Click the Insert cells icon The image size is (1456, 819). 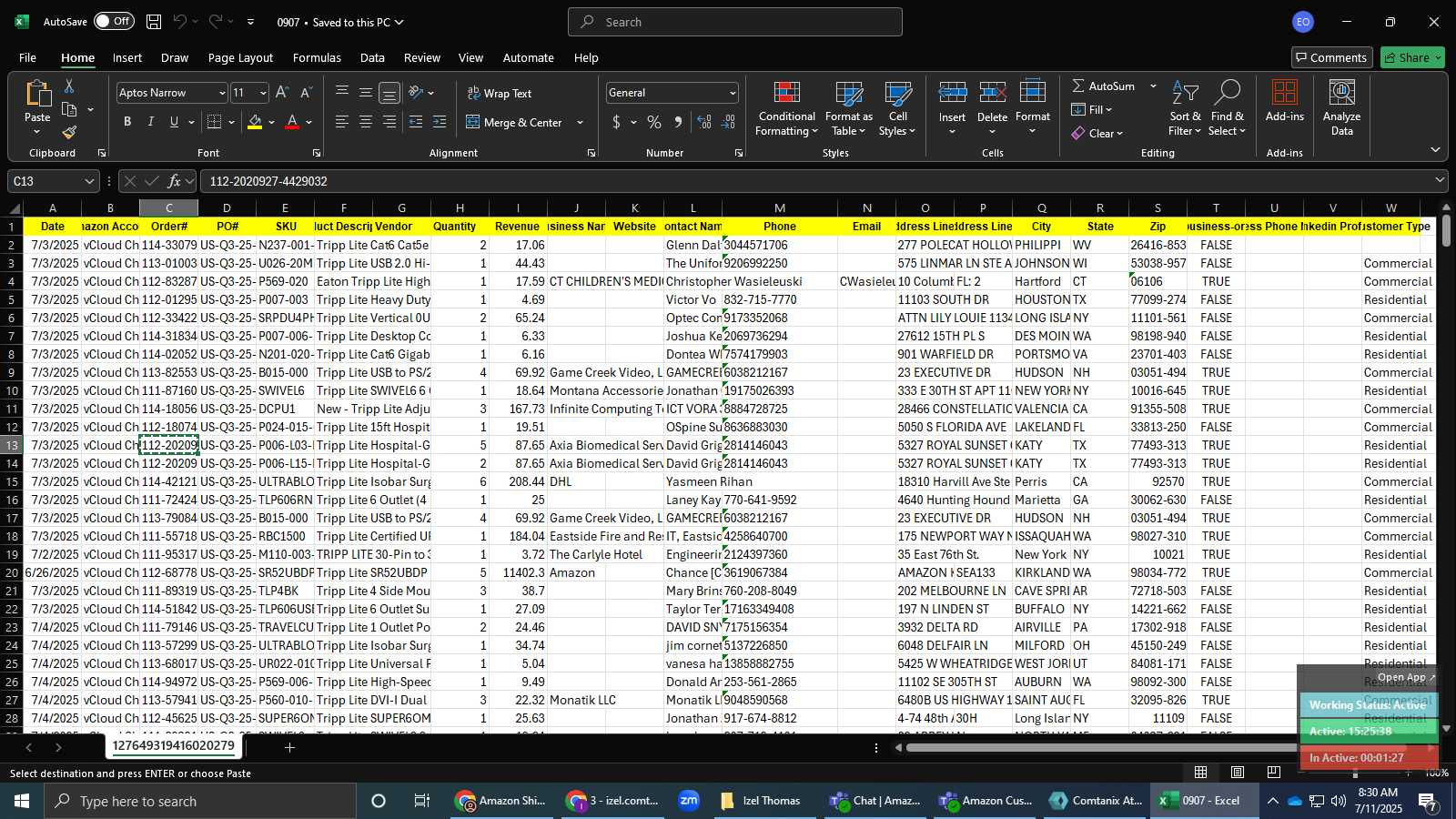953,94
